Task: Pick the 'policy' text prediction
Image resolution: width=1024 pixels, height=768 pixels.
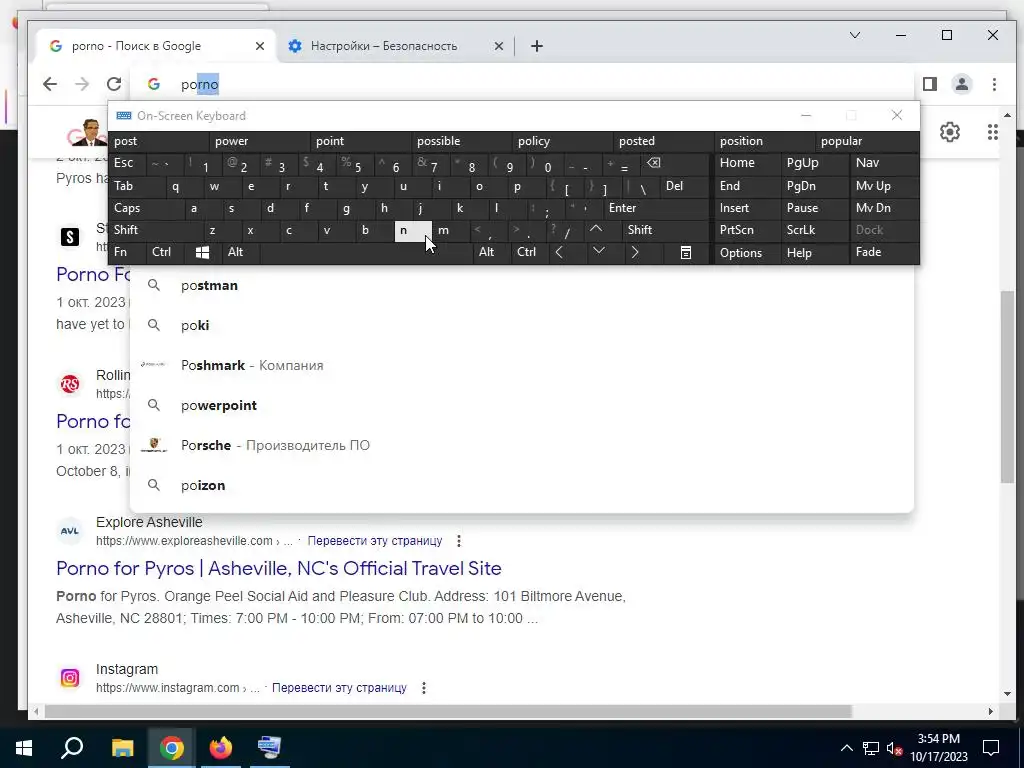Action: point(562,141)
